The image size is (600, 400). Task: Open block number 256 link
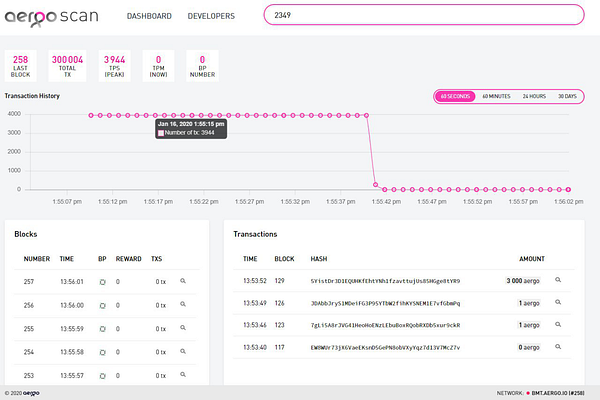(x=29, y=305)
